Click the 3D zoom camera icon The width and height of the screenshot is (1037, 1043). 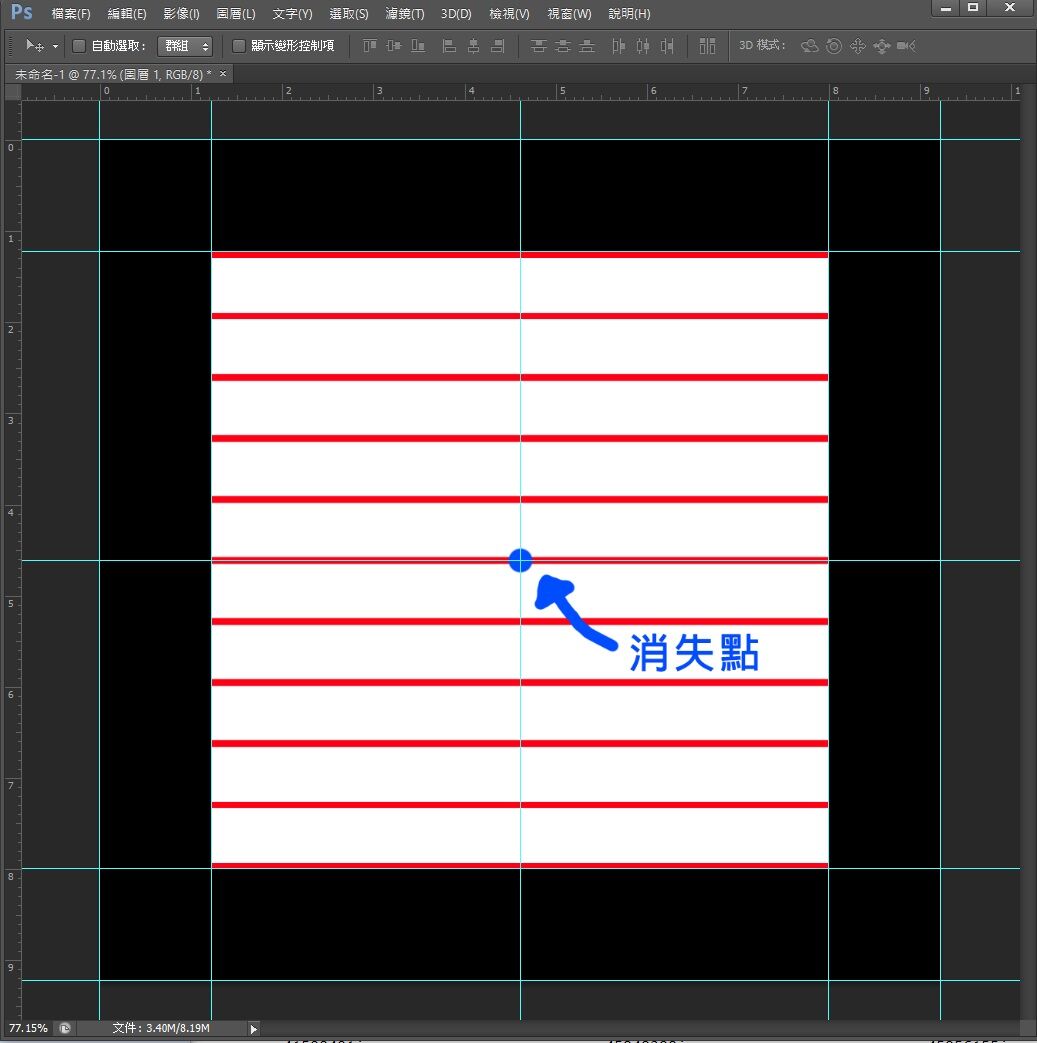pyautogui.click(x=906, y=46)
